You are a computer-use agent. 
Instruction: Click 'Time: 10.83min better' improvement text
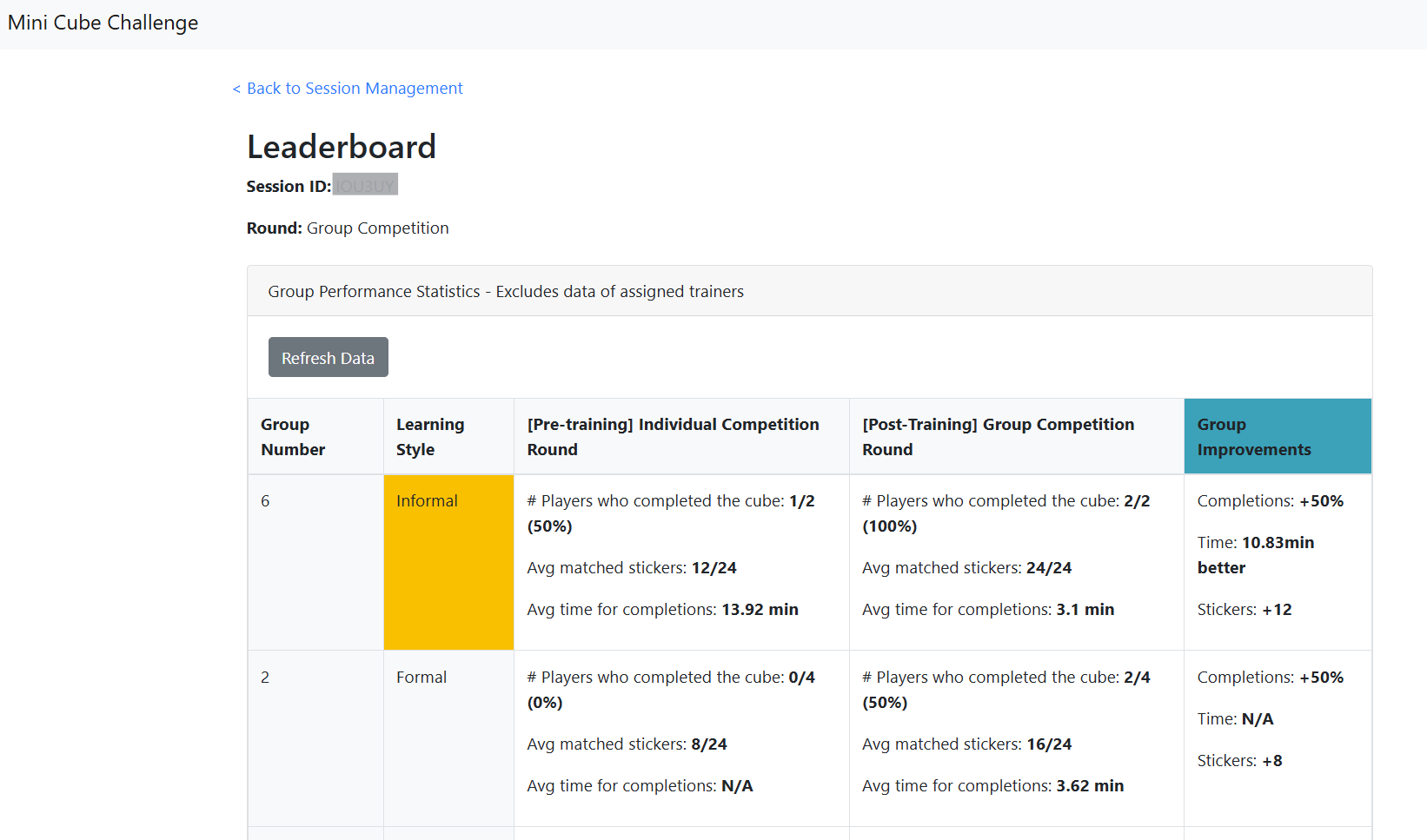(1256, 555)
